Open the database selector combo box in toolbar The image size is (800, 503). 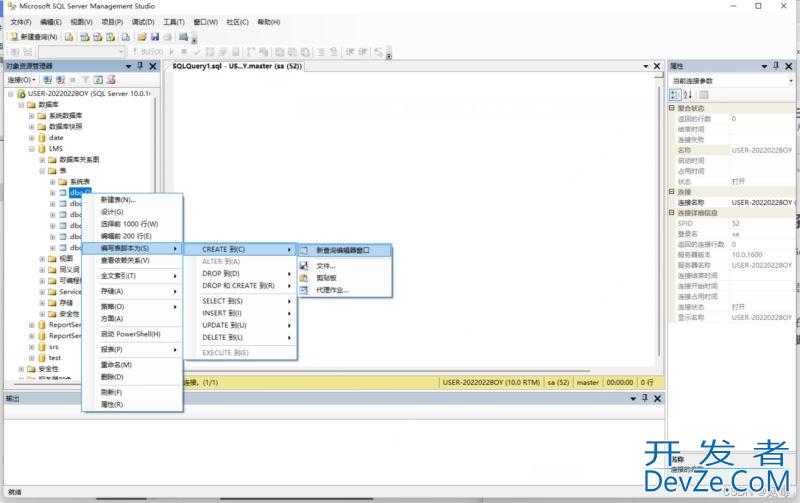click(82, 52)
